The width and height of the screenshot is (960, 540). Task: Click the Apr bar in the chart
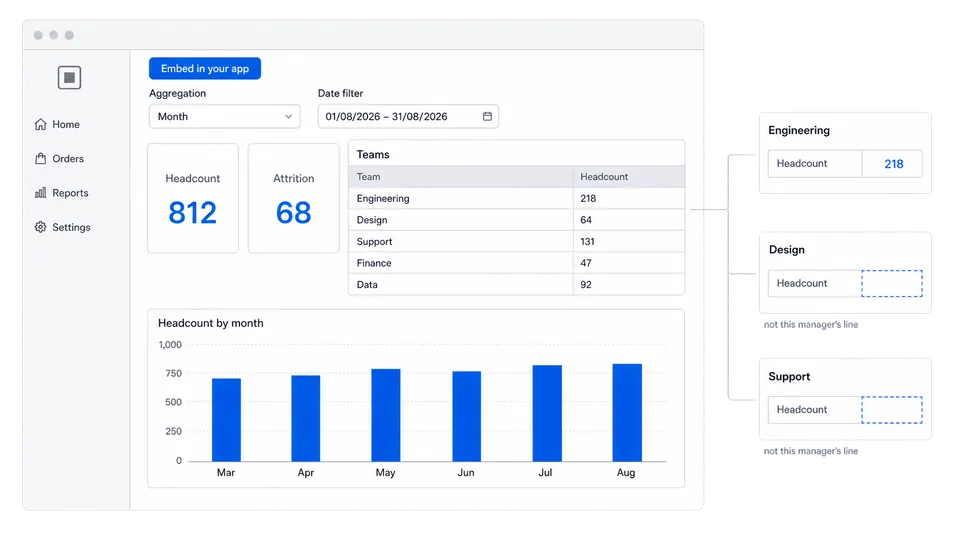pyautogui.click(x=306, y=418)
